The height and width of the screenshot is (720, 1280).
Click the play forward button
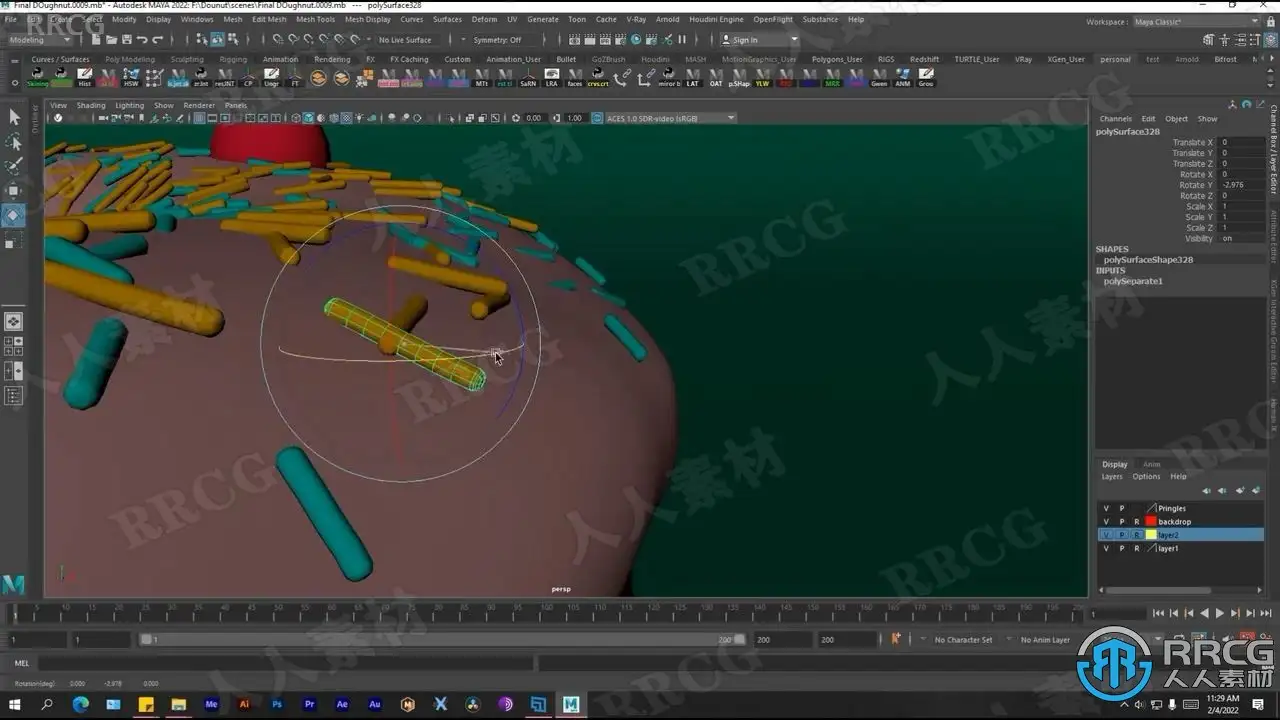pyautogui.click(x=1219, y=613)
